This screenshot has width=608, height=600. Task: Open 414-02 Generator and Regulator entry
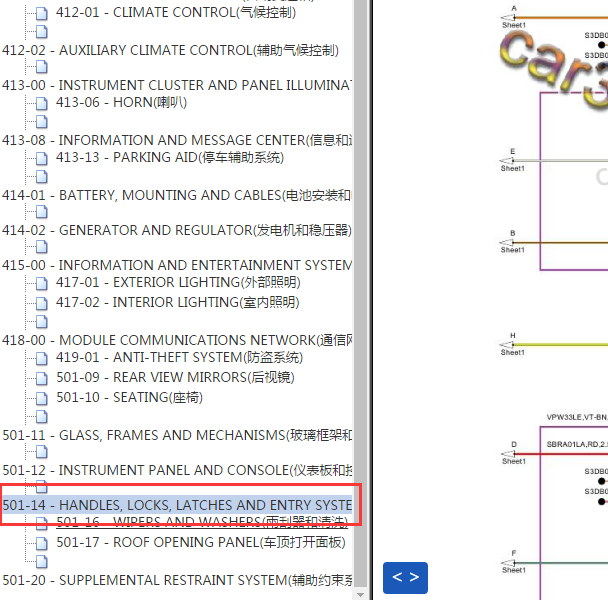click(176, 230)
